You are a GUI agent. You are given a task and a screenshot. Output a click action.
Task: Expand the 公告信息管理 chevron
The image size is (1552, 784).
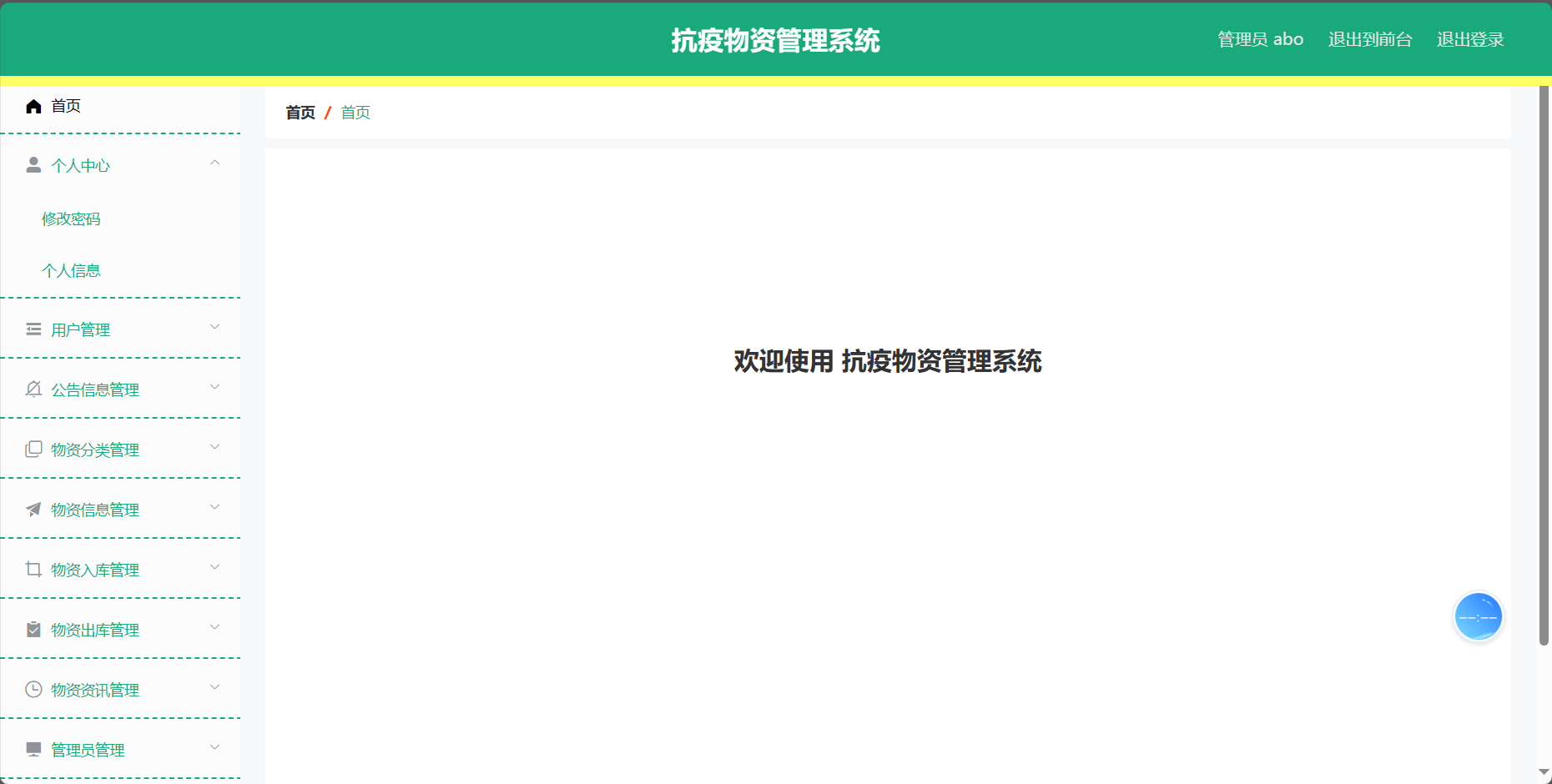pyautogui.click(x=214, y=387)
